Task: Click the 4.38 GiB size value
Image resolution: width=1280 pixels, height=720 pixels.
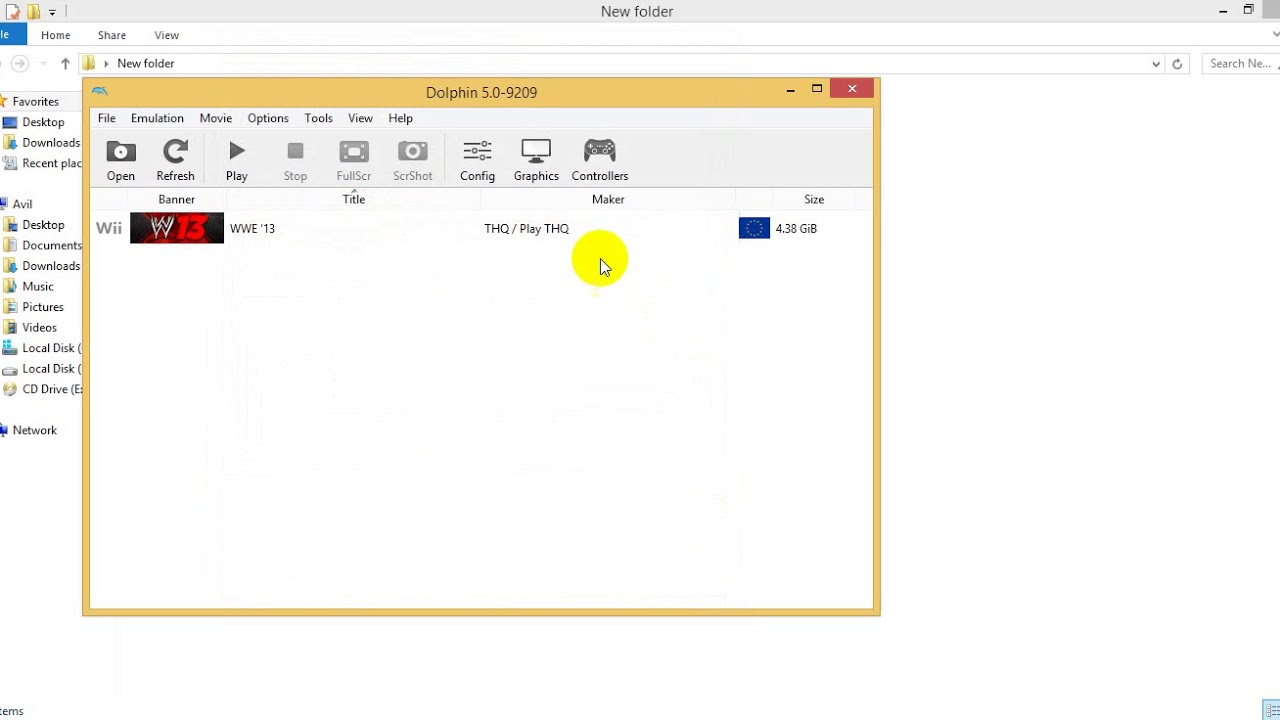Action: (x=796, y=229)
